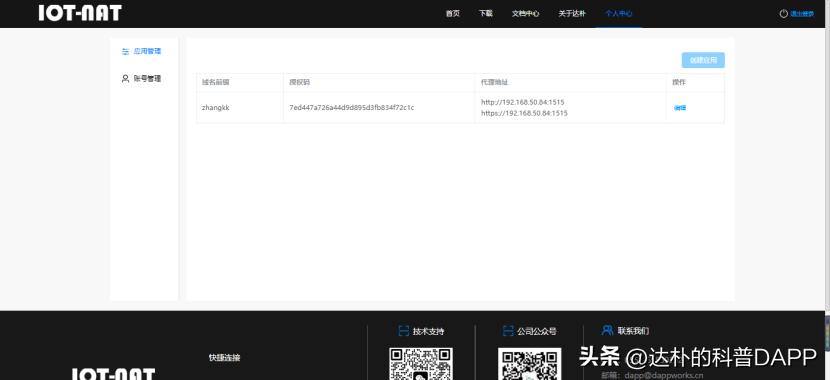Click the 技术支持 icon in footer
This screenshot has width=830, height=380.
[x=403, y=331]
